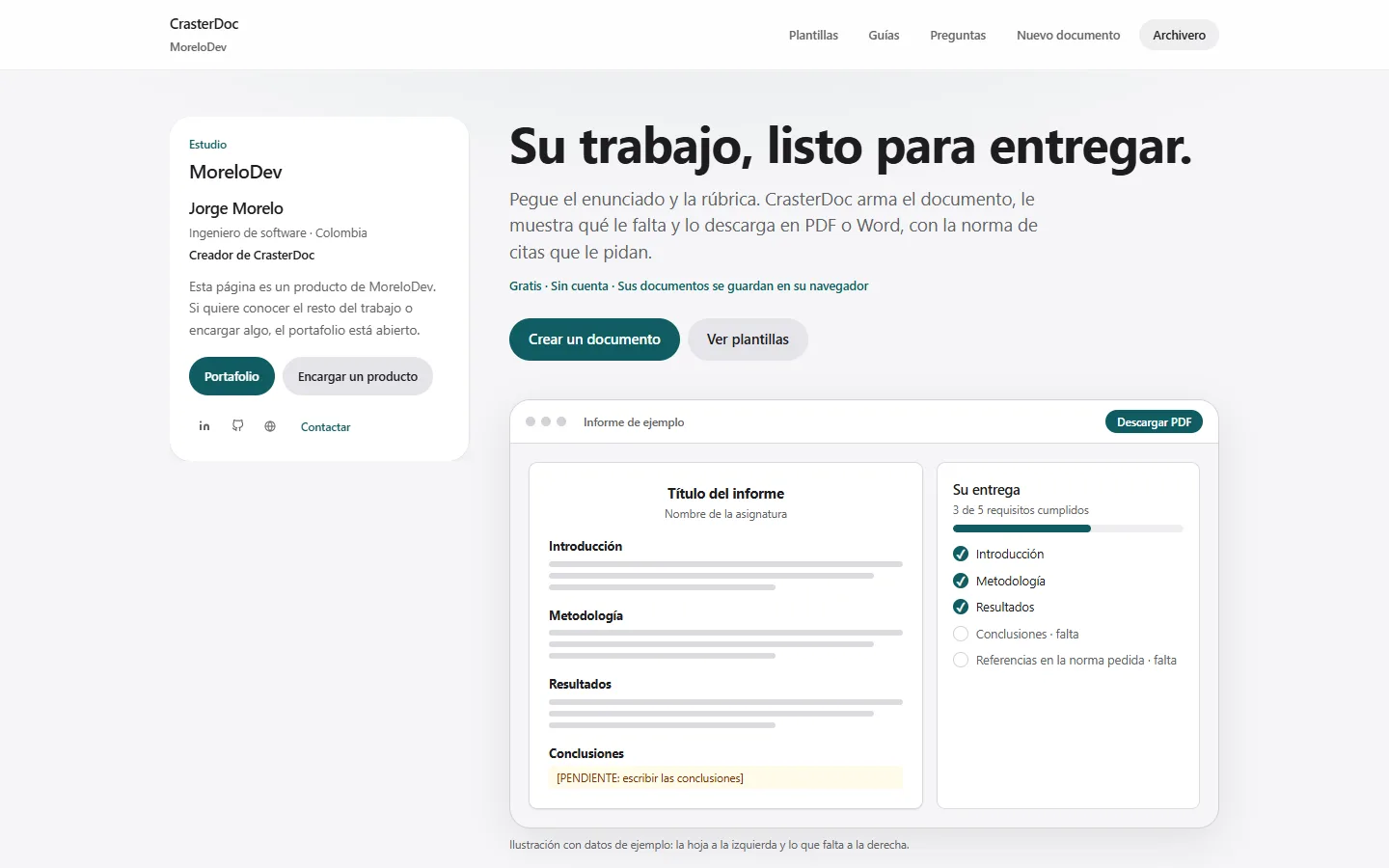The height and width of the screenshot is (868, 1389).
Task: Click the CrasterDoc logo in the header
Action: pos(204,24)
